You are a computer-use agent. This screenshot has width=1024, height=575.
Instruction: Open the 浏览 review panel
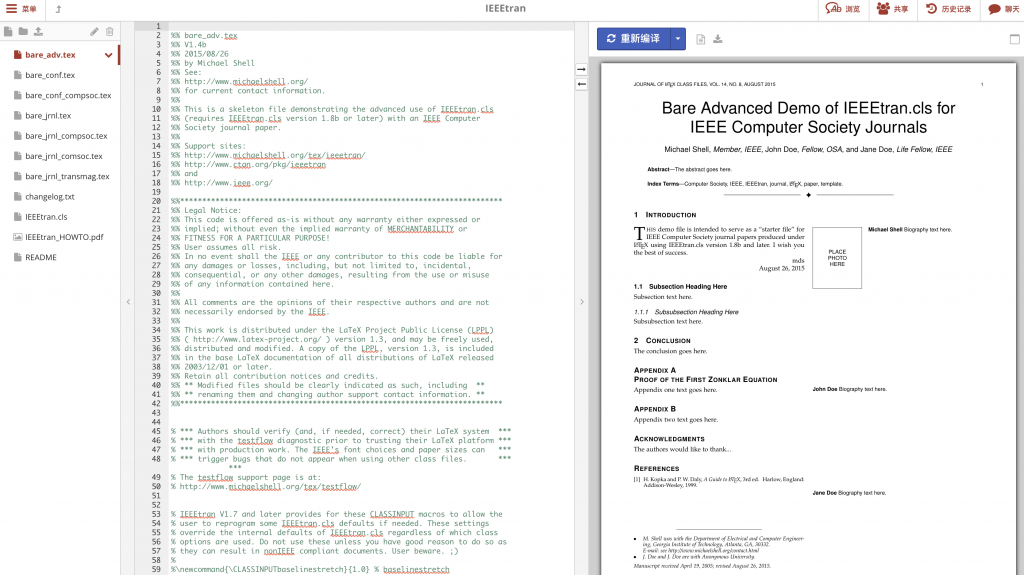(842, 9)
